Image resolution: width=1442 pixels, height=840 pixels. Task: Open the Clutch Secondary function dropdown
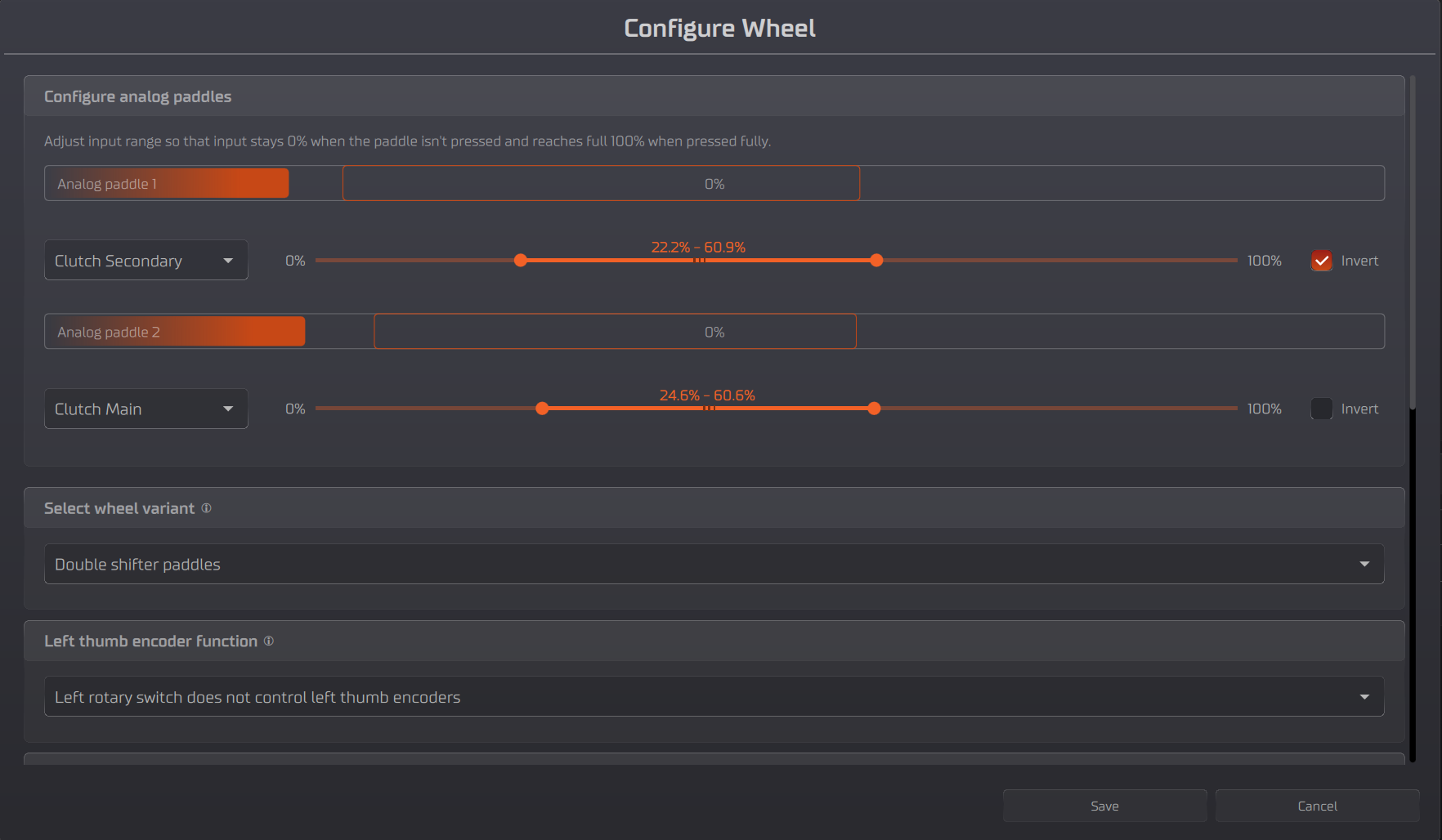coord(131,261)
